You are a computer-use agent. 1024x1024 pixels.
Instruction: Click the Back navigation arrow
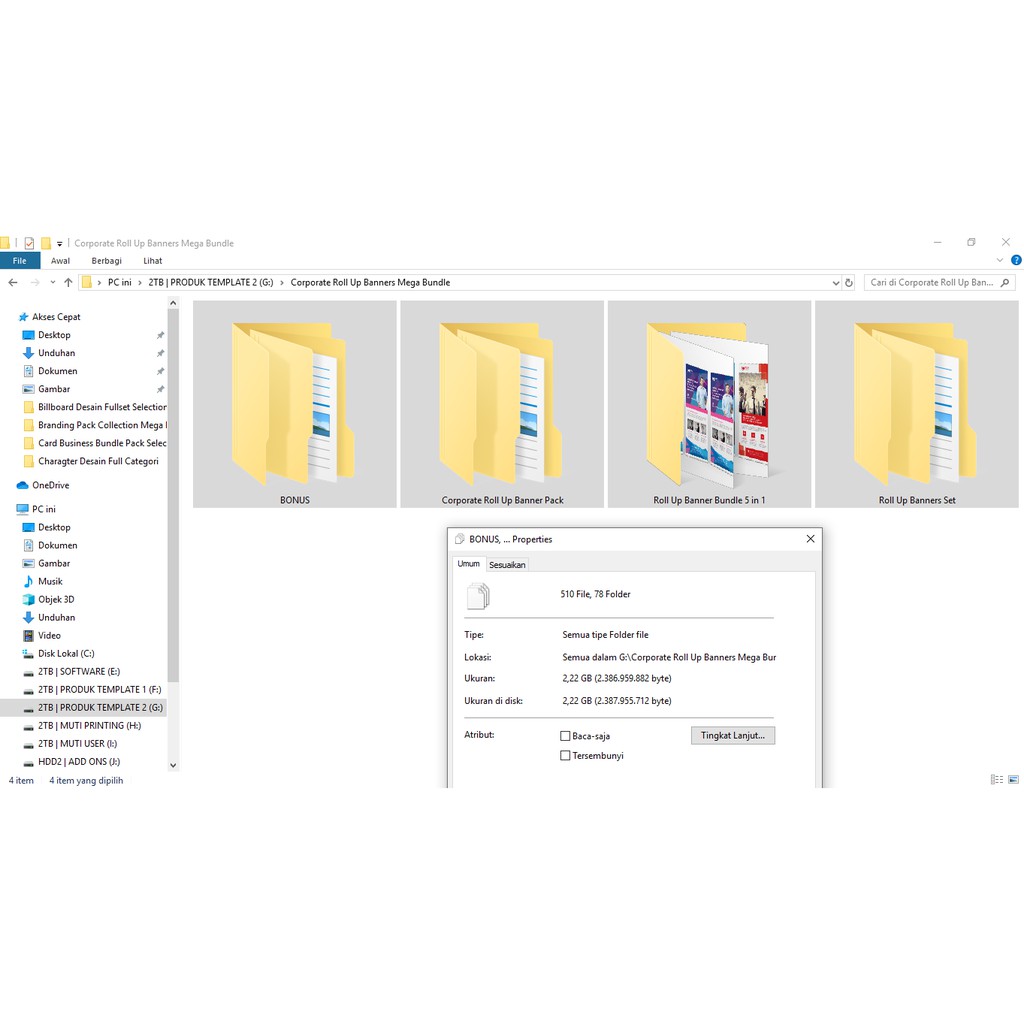pyautogui.click(x=12, y=283)
